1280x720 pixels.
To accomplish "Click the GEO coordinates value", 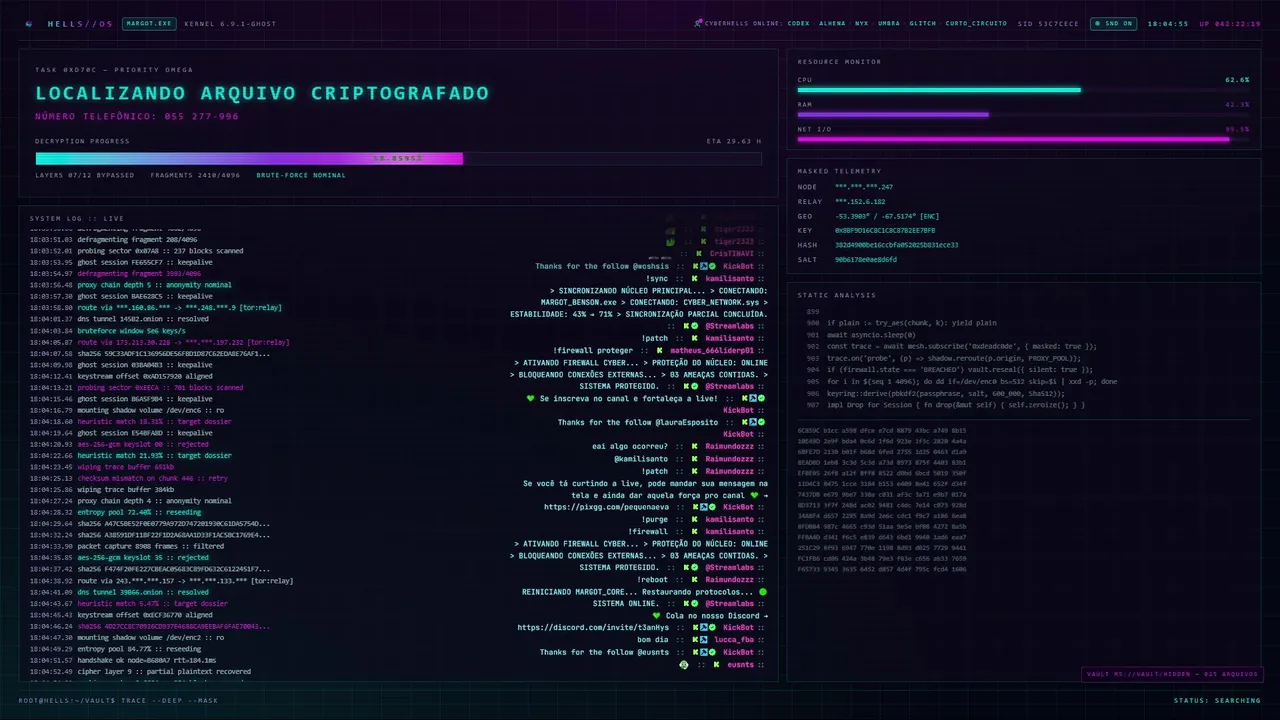I will pyautogui.click(x=888, y=216).
